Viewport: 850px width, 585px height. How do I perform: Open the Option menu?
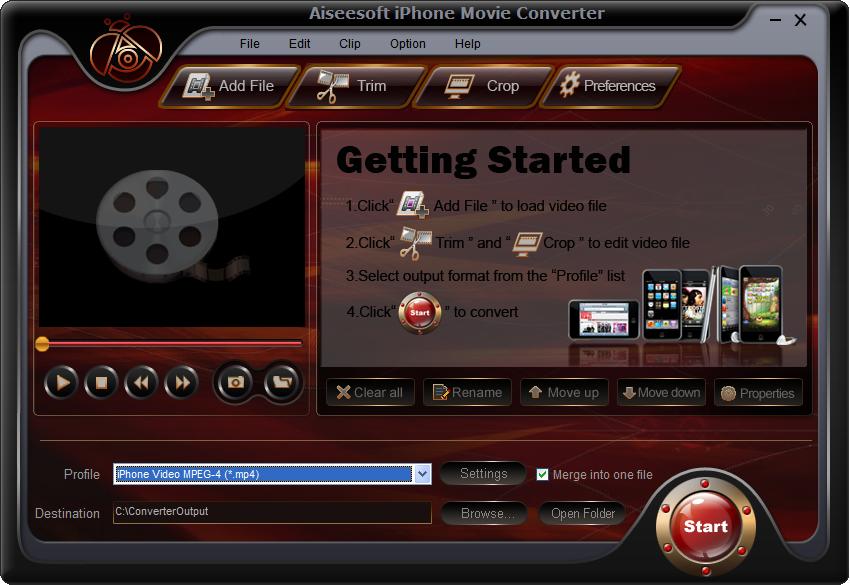coord(408,43)
